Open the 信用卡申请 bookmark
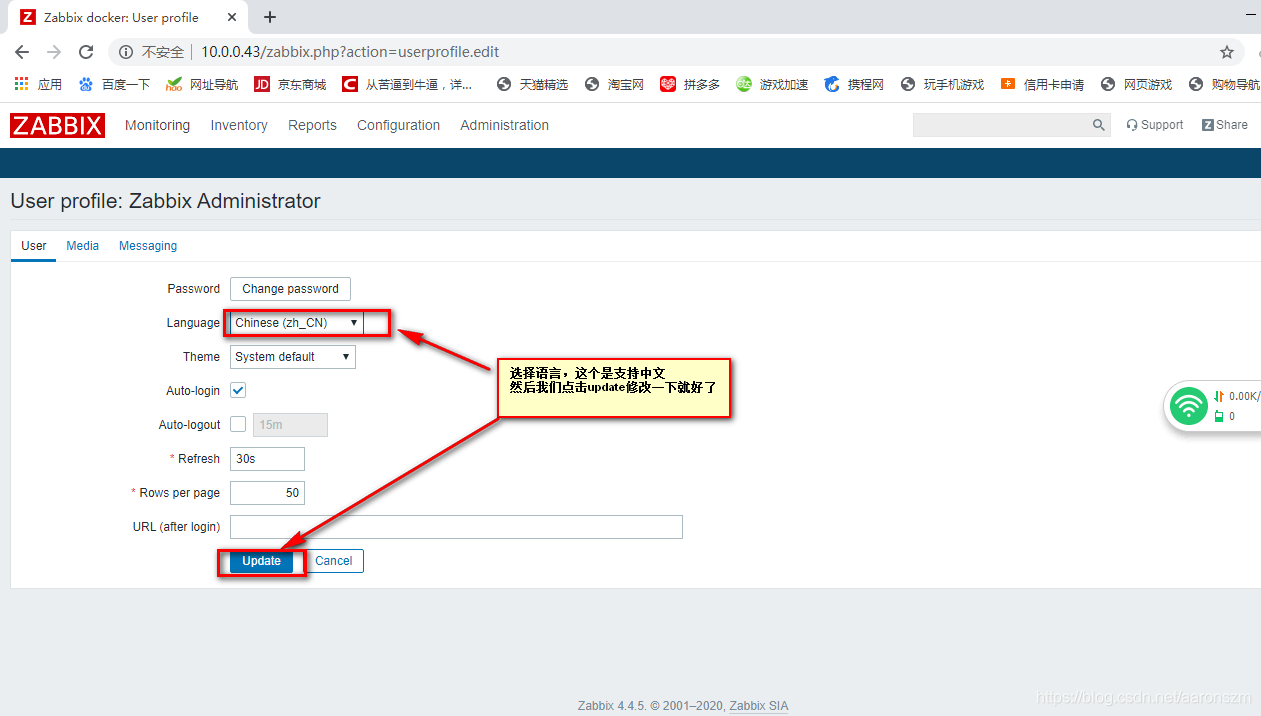The image size is (1261, 716). [1042, 84]
